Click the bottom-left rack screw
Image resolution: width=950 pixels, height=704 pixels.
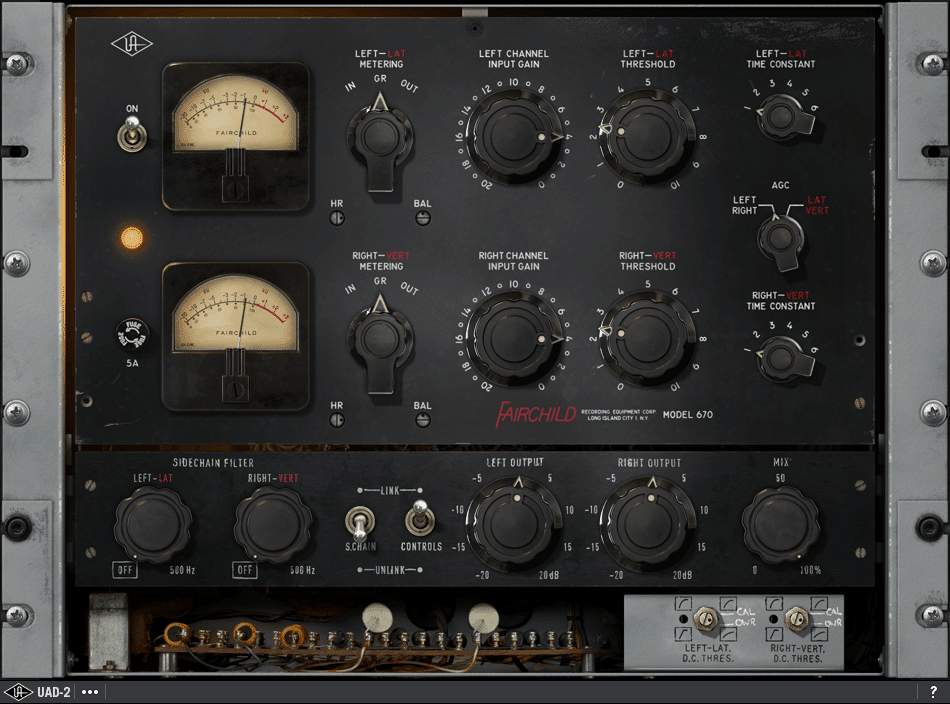(x=16, y=617)
